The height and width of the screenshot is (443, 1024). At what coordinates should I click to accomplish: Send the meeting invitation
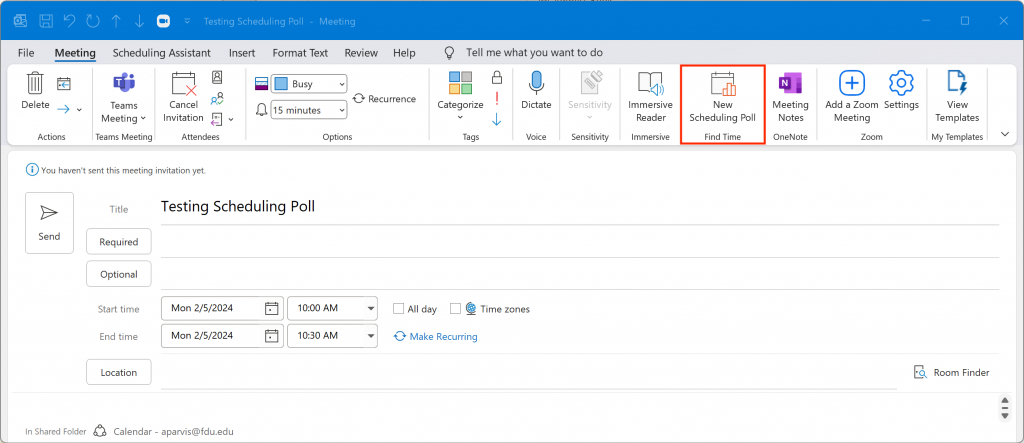tap(49, 222)
